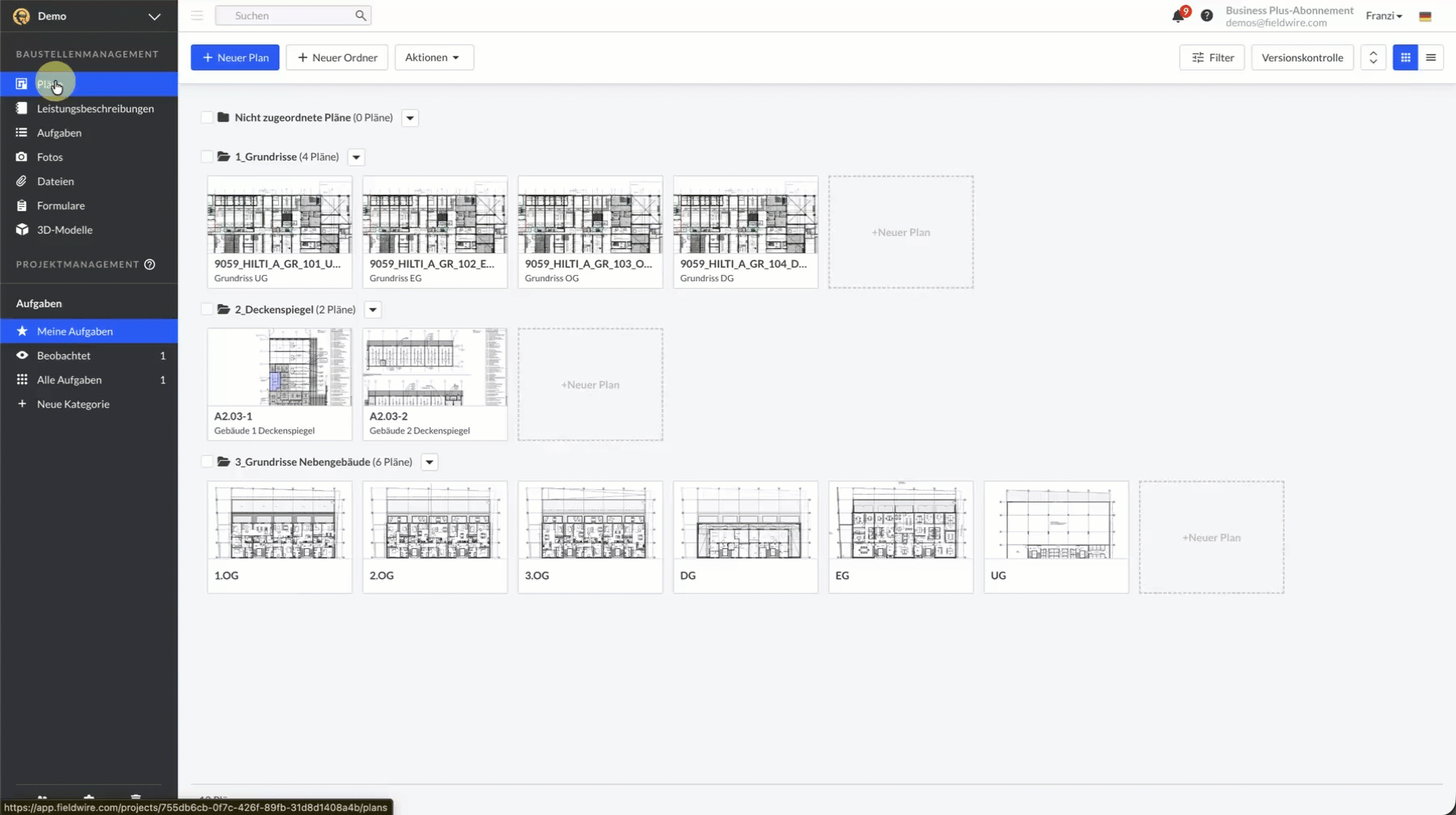Switch to Meine Aufgaben
This screenshot has height=815, width=1456.
click(74, 331)
